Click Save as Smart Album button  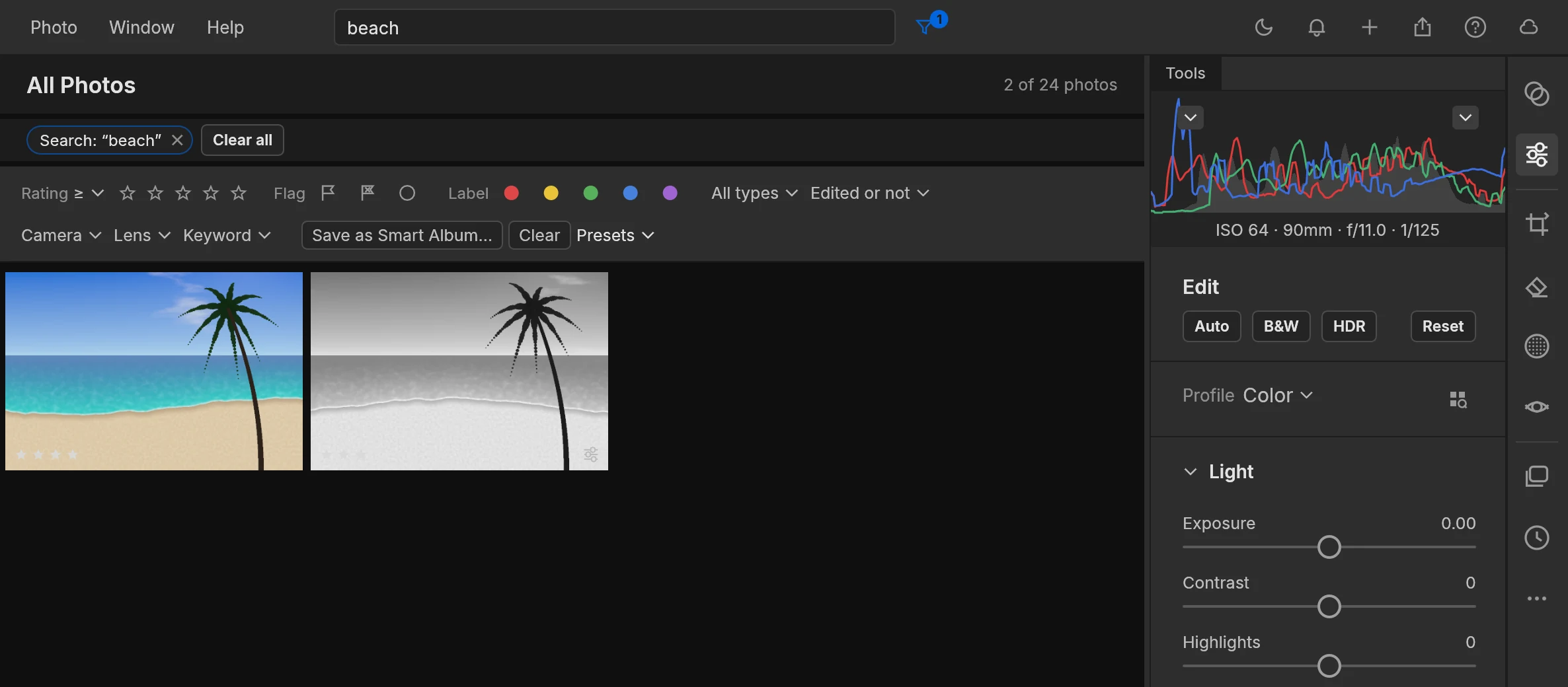[402, 235]
